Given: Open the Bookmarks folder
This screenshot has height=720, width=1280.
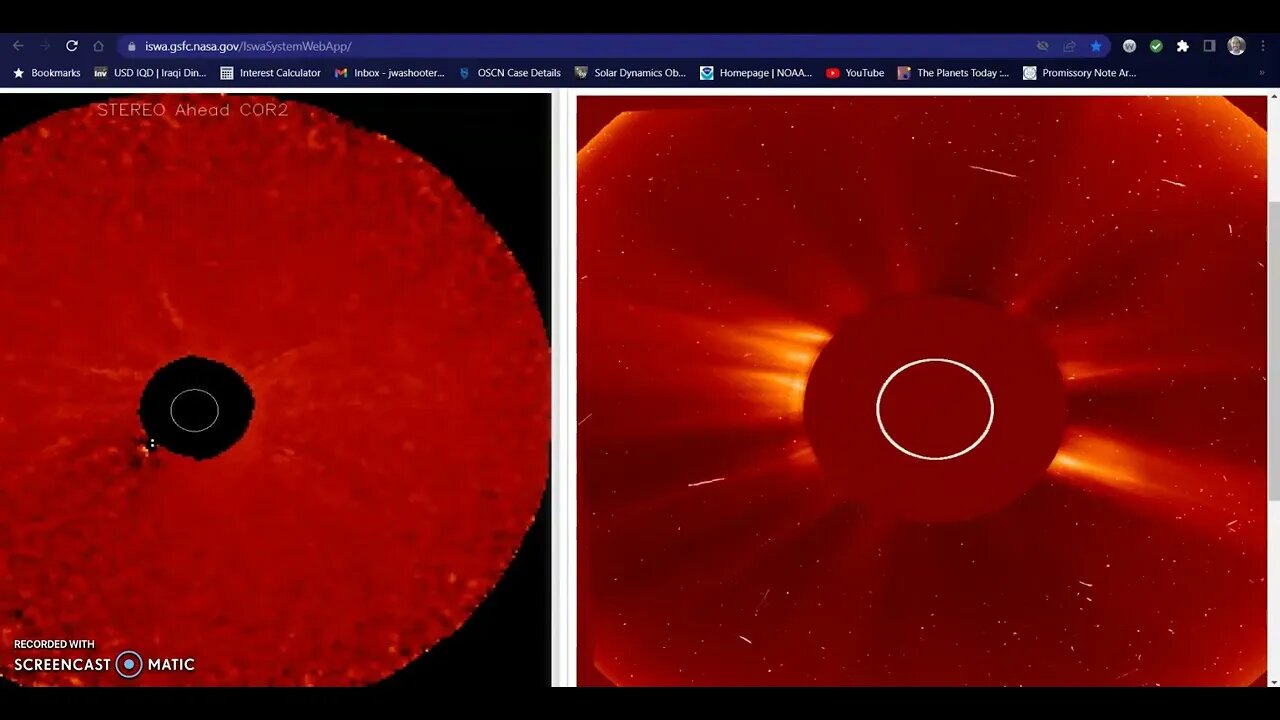Looking at the screenshot, I should (x=46, y=73).
